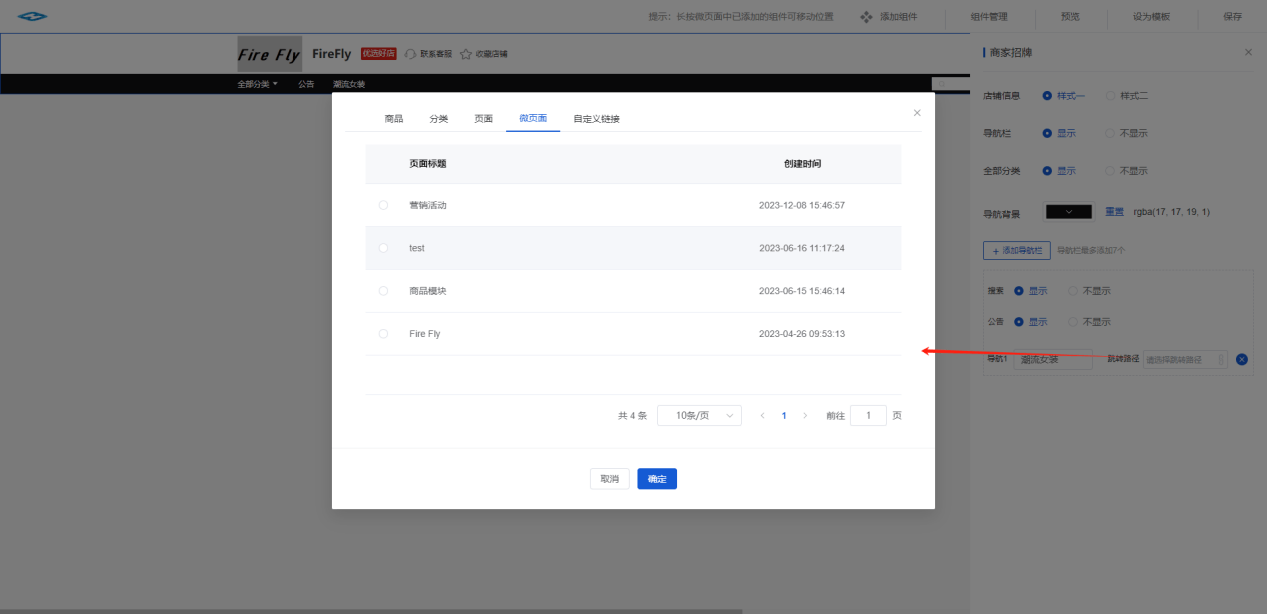Go to the previous page arrow in pagination
The image size is (1267, 614).
(x=762, y=415)
